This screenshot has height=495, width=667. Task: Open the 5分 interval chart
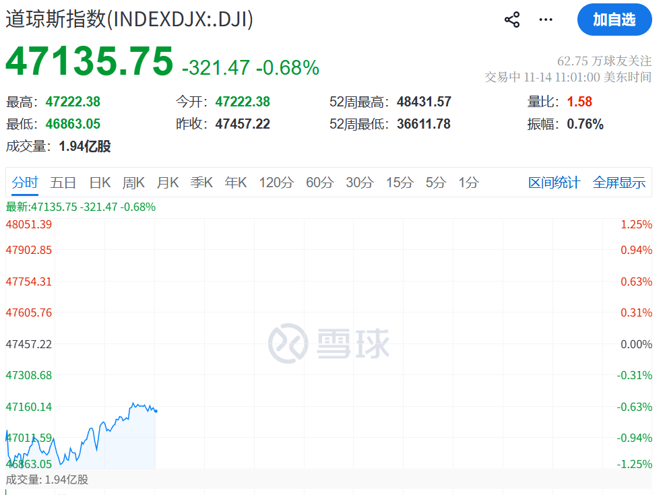(435, 182)
